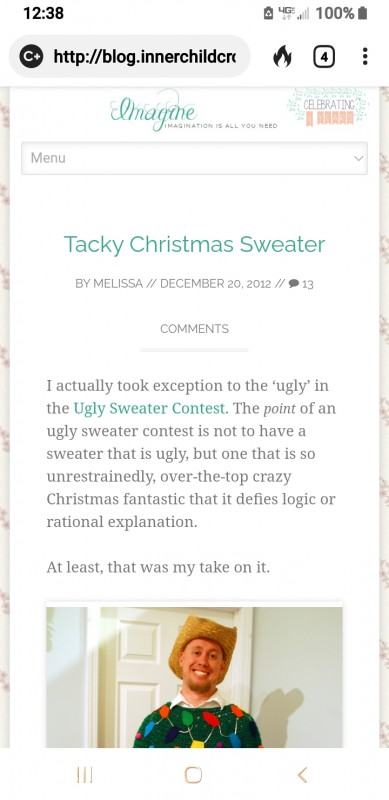
Task: Tap the Android recent apps button
Action: (x=85, y=775)
